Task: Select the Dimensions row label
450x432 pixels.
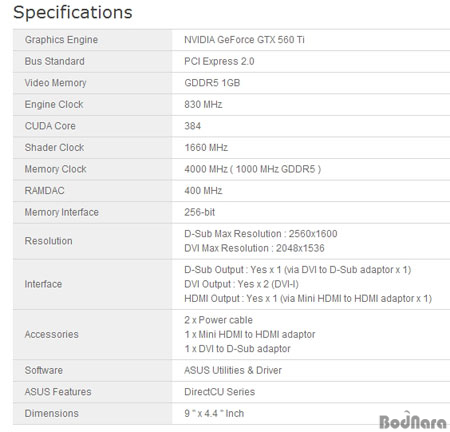Action: (x=52, y=413)
